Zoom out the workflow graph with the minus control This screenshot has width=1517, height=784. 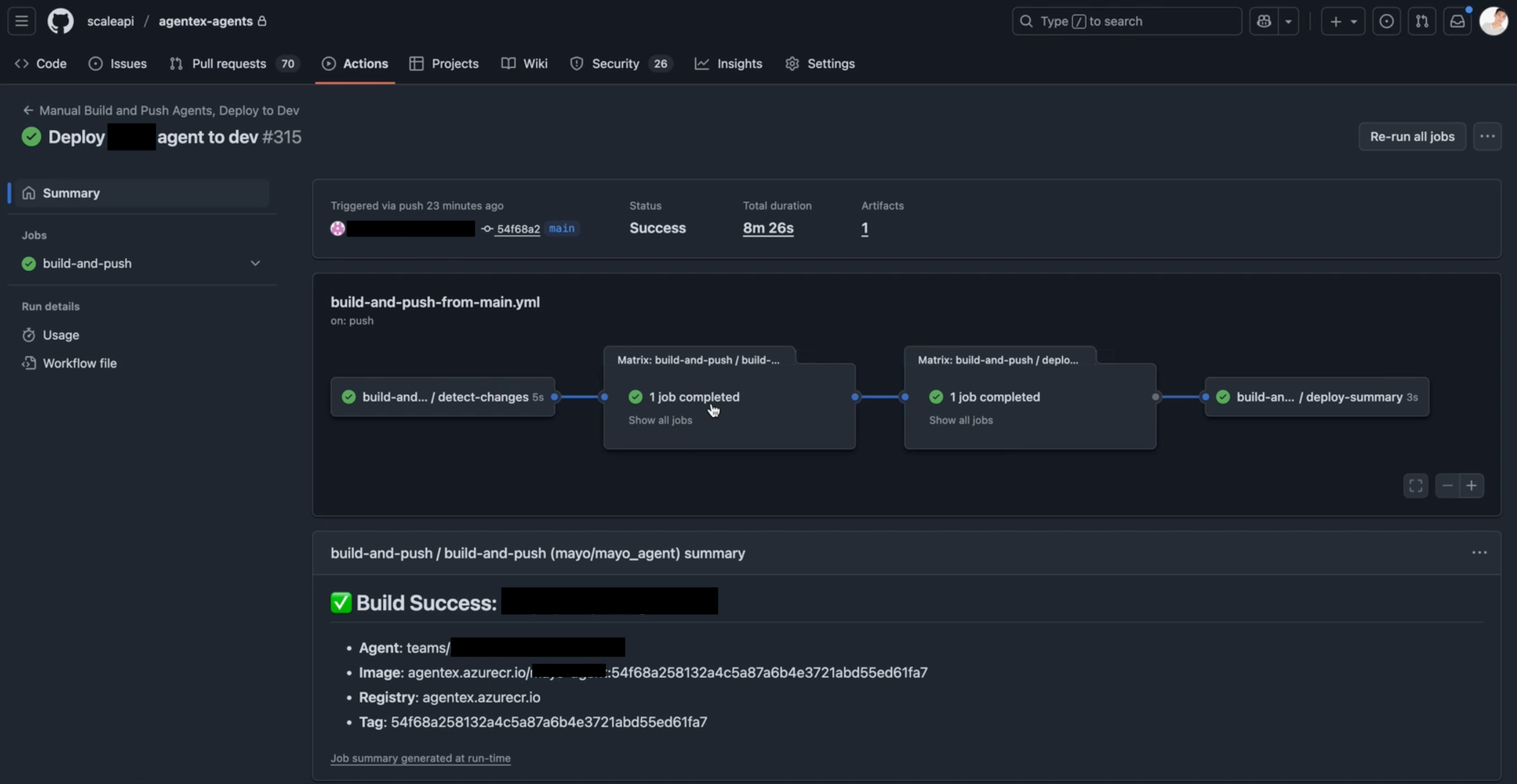1448,485
